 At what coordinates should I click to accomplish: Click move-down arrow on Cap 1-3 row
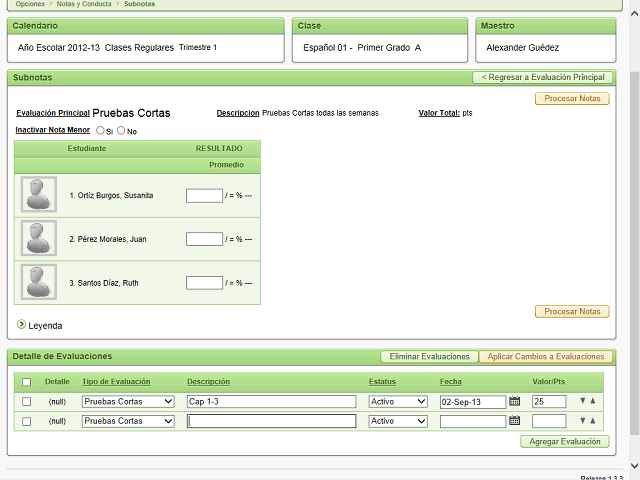(x=583, y=401)
